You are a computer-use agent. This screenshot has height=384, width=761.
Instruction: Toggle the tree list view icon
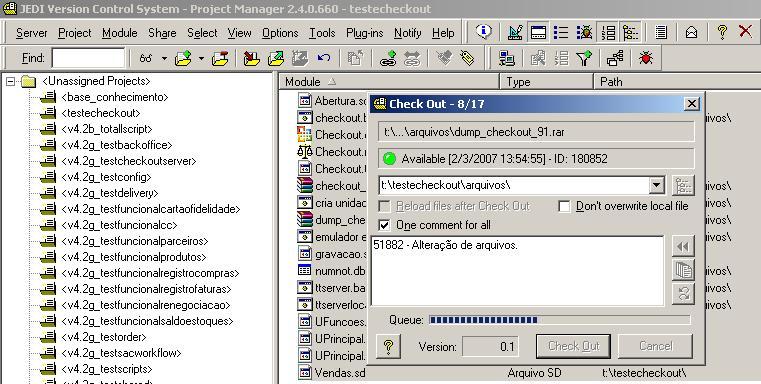click(630, 33)
